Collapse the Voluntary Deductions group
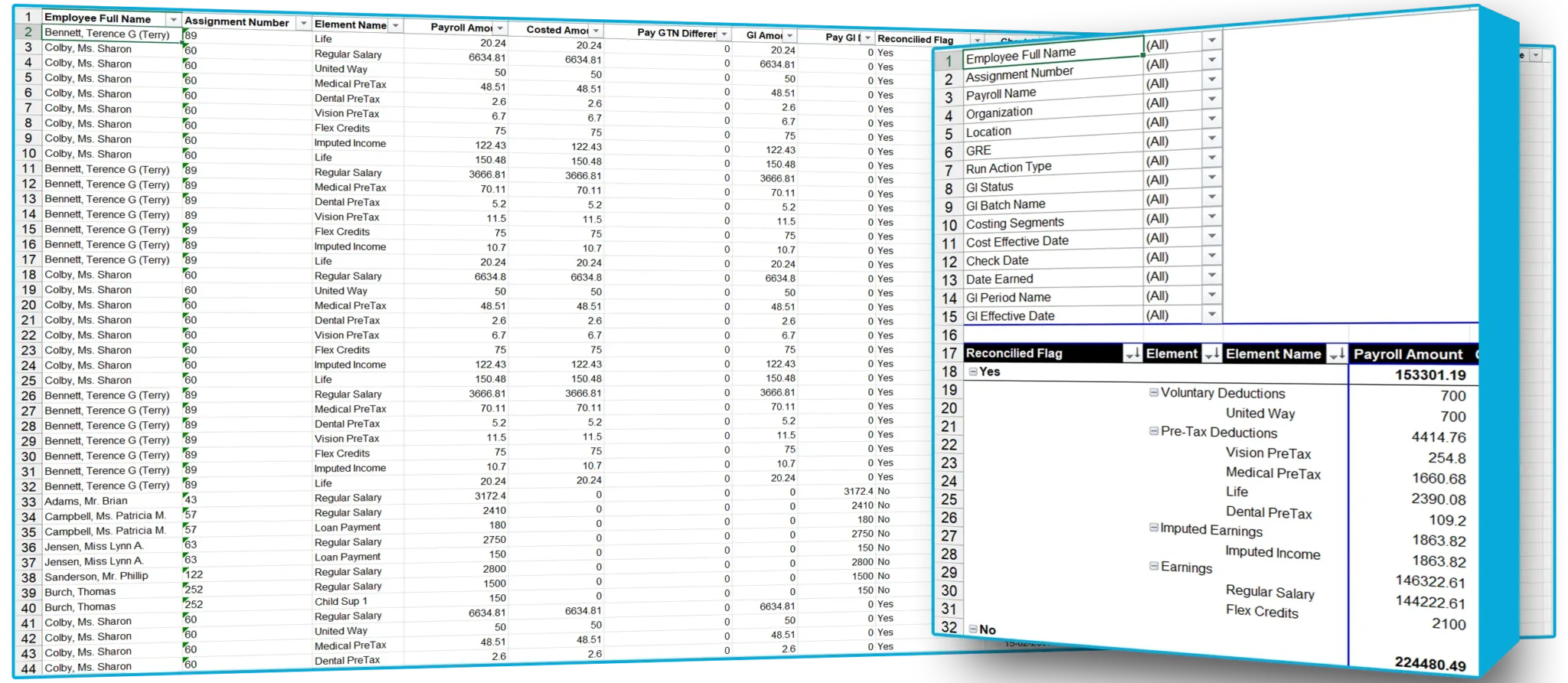The height and width of the screenshot is (683, 1568). [1154, 393]
